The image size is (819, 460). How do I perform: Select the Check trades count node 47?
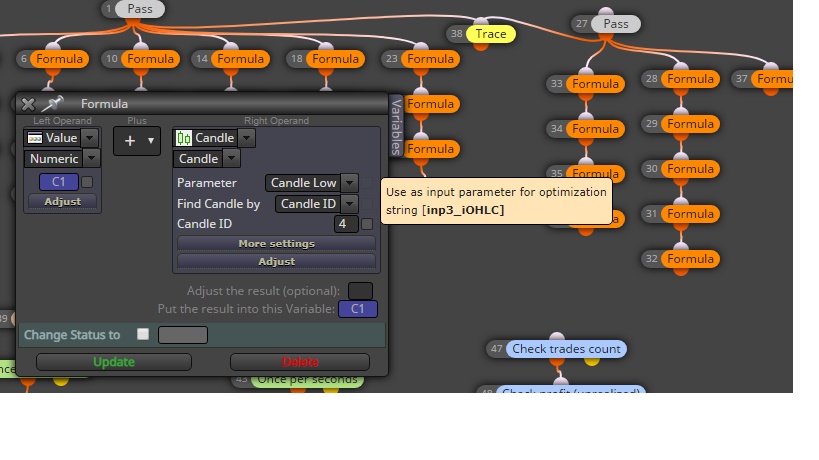coord(566,349)
